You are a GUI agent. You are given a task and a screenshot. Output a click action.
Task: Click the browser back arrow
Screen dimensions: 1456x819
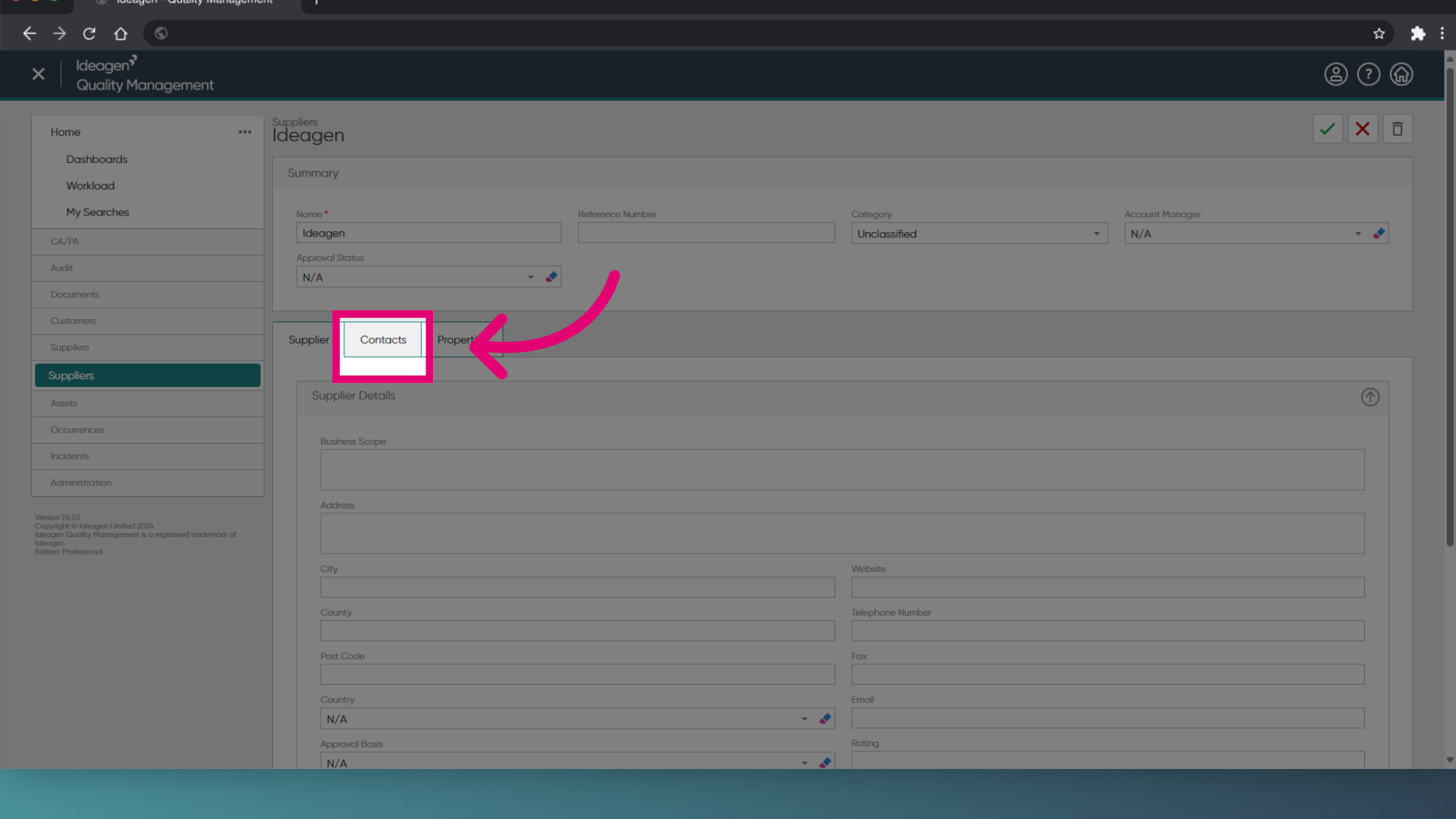click(30, 33)
